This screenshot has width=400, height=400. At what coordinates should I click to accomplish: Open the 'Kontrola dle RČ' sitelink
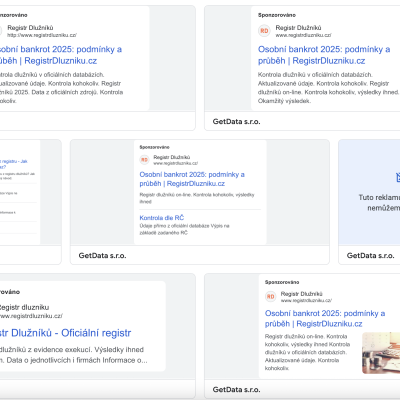[x=162, y=218]
